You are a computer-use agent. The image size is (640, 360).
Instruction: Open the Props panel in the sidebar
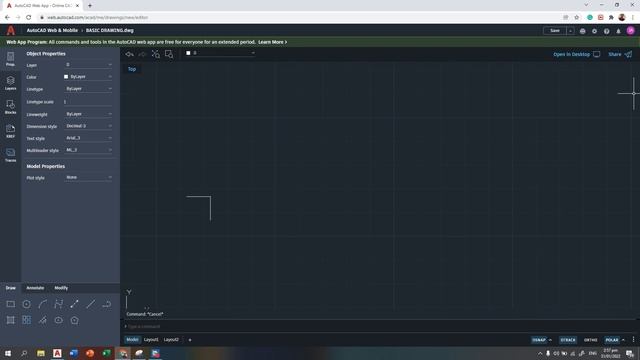click(x=10, y=59)
